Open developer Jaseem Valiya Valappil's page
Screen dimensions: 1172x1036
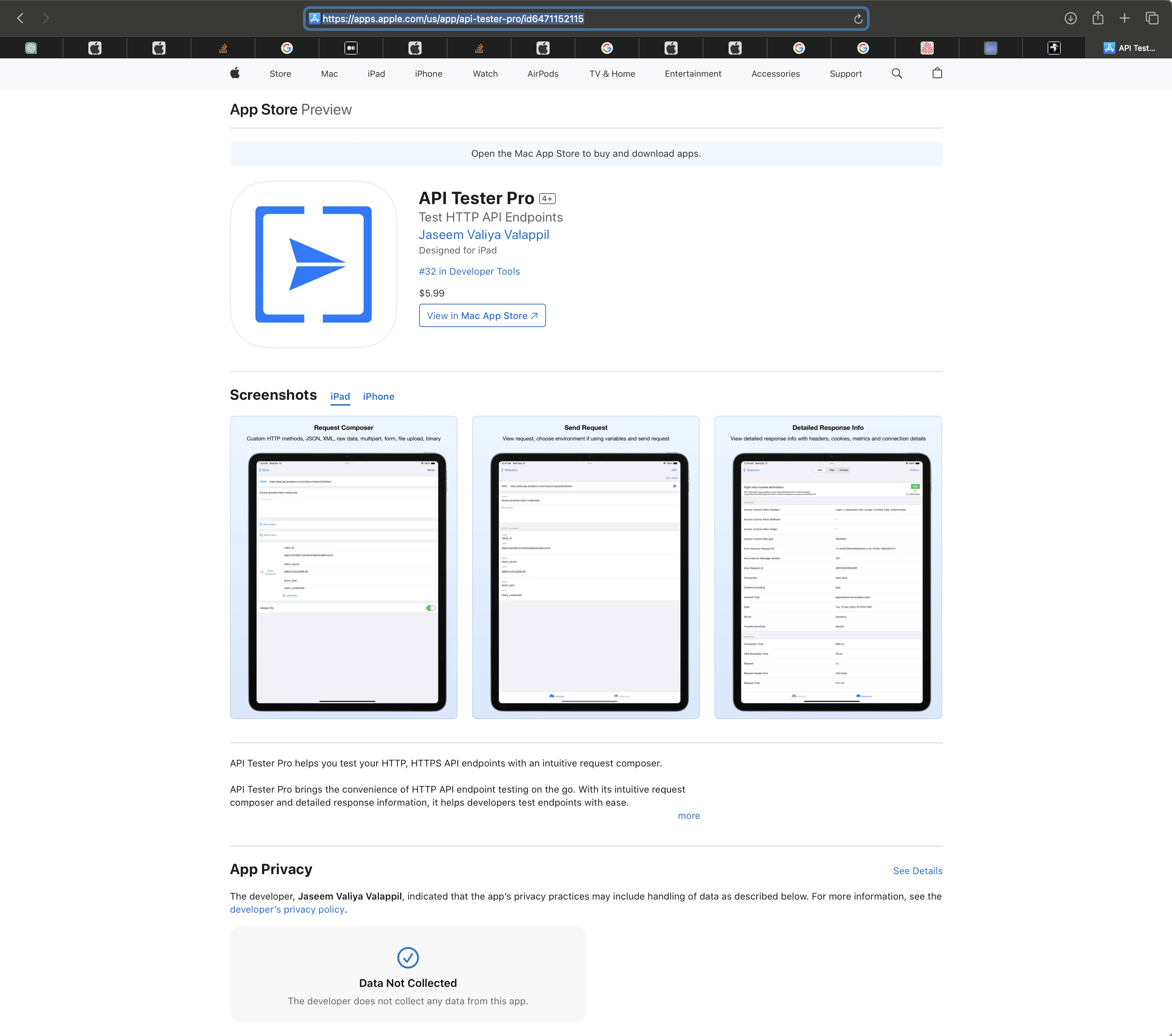484,235
